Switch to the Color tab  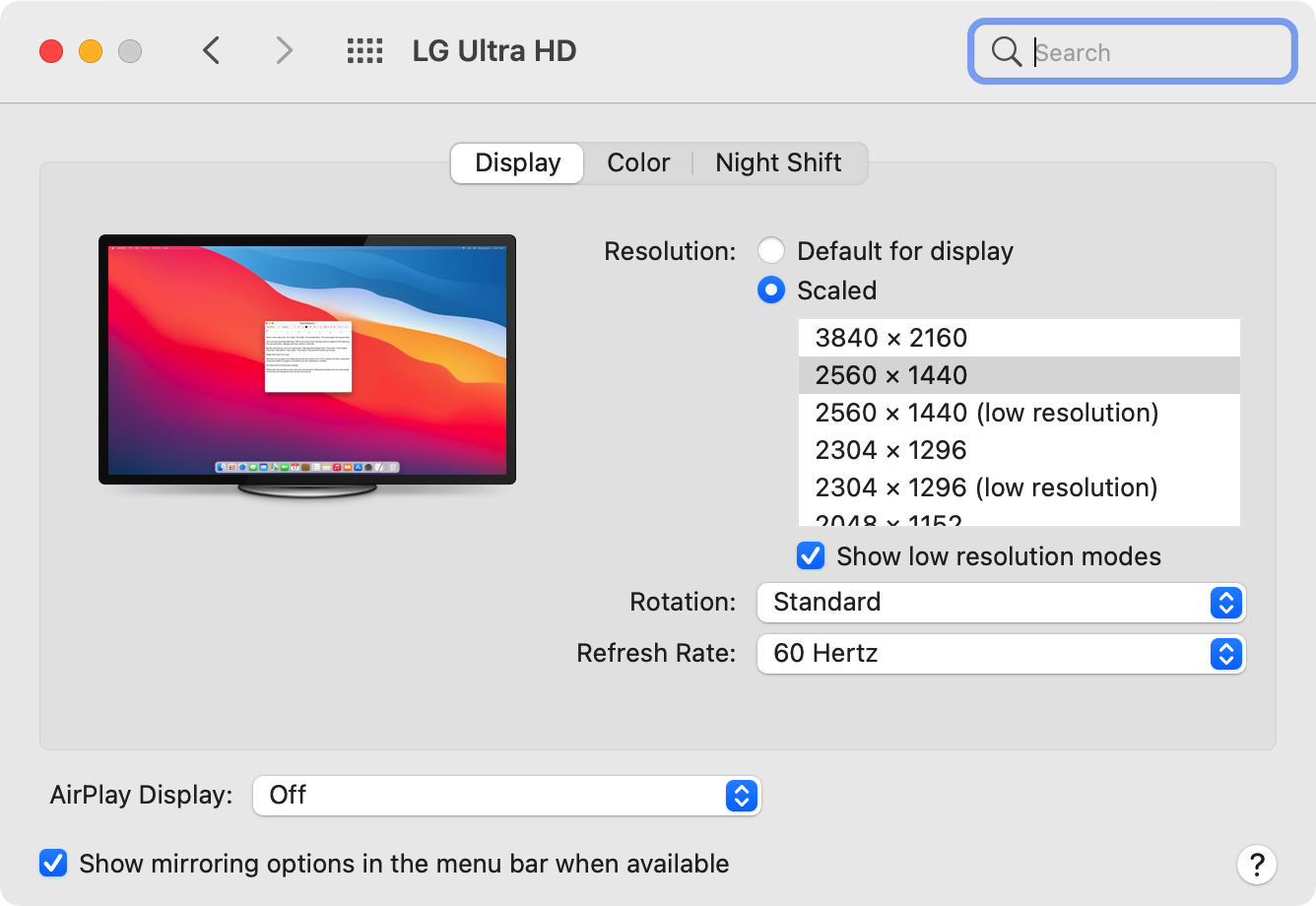coord(638,162)
